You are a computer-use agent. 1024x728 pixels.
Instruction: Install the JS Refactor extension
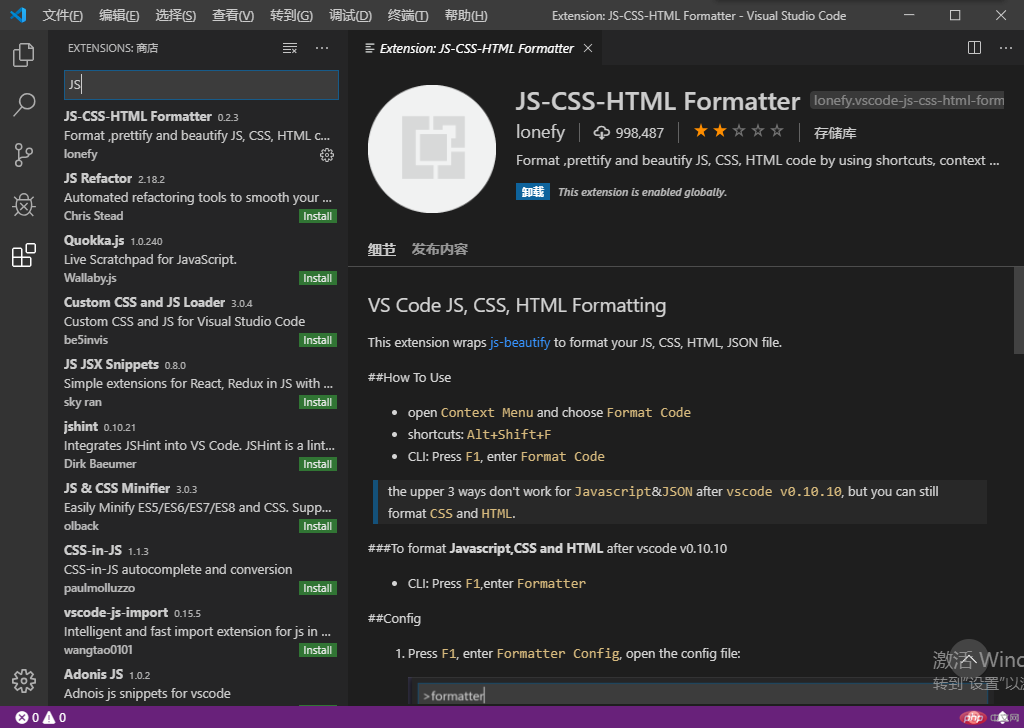tap(318, 216)
